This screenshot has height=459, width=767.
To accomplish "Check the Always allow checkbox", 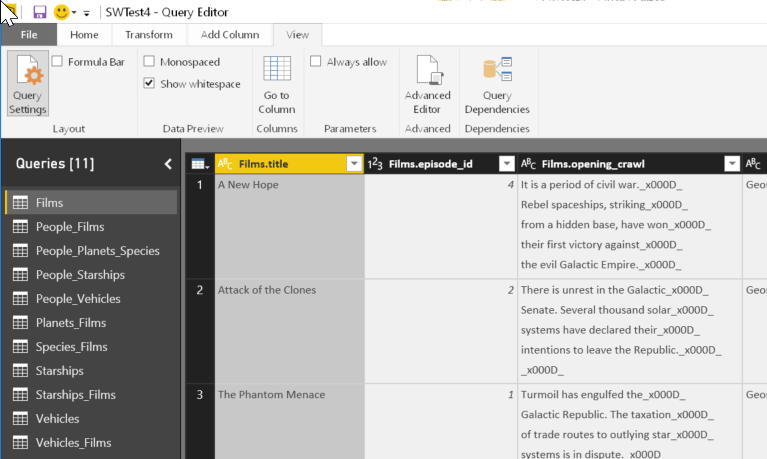I will [316, 61].
